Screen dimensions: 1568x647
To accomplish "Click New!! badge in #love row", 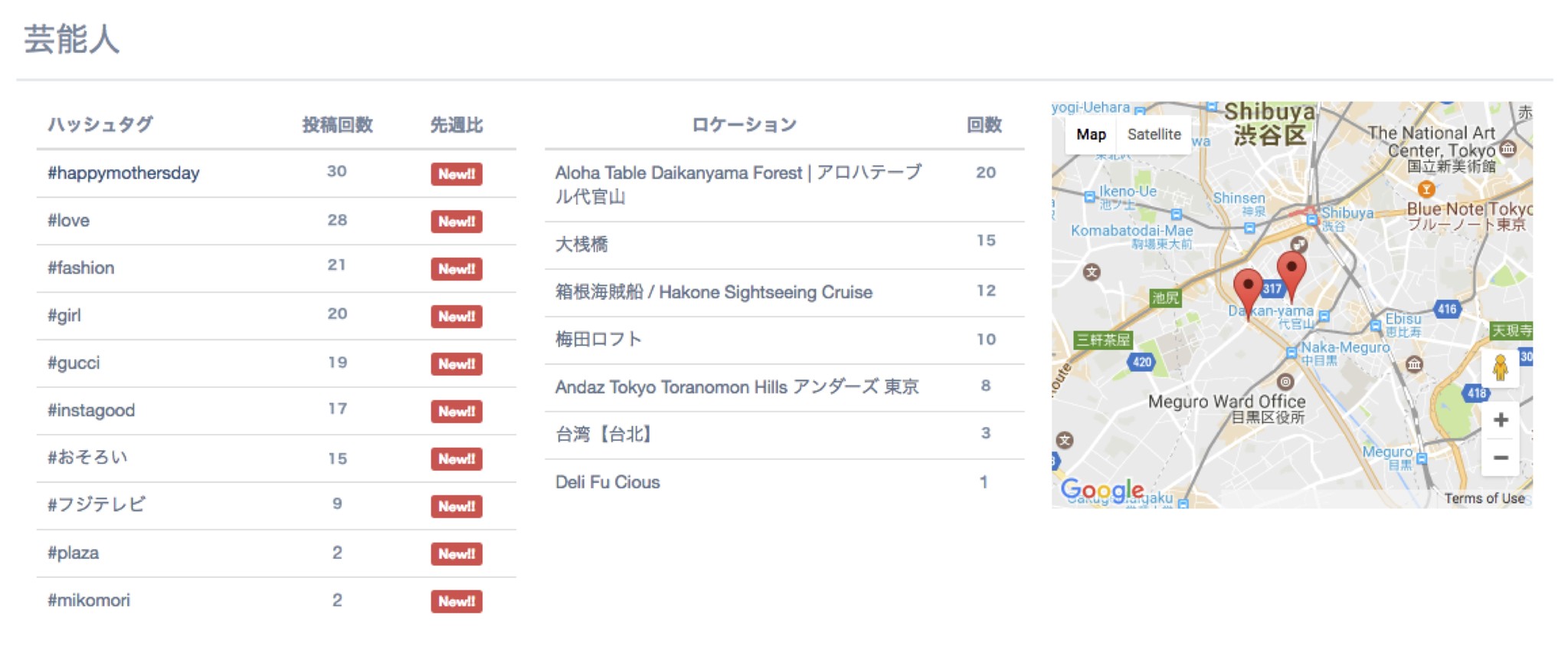I will tap(457, 222).
